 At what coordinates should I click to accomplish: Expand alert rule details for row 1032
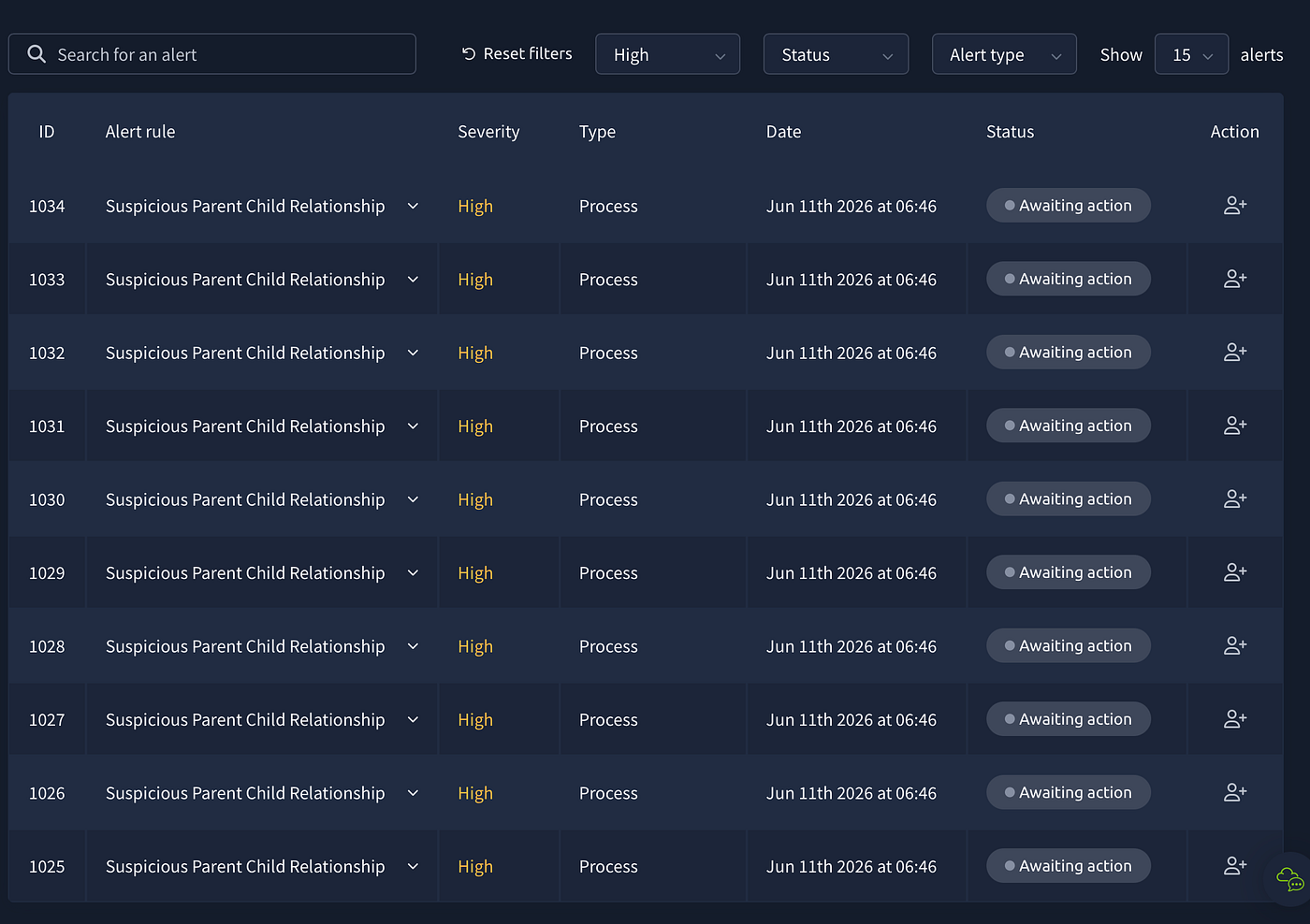413,353
